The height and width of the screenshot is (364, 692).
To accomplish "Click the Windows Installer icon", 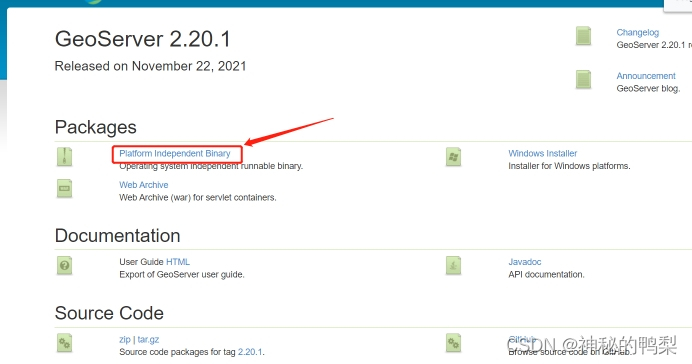I will point(454,157).
